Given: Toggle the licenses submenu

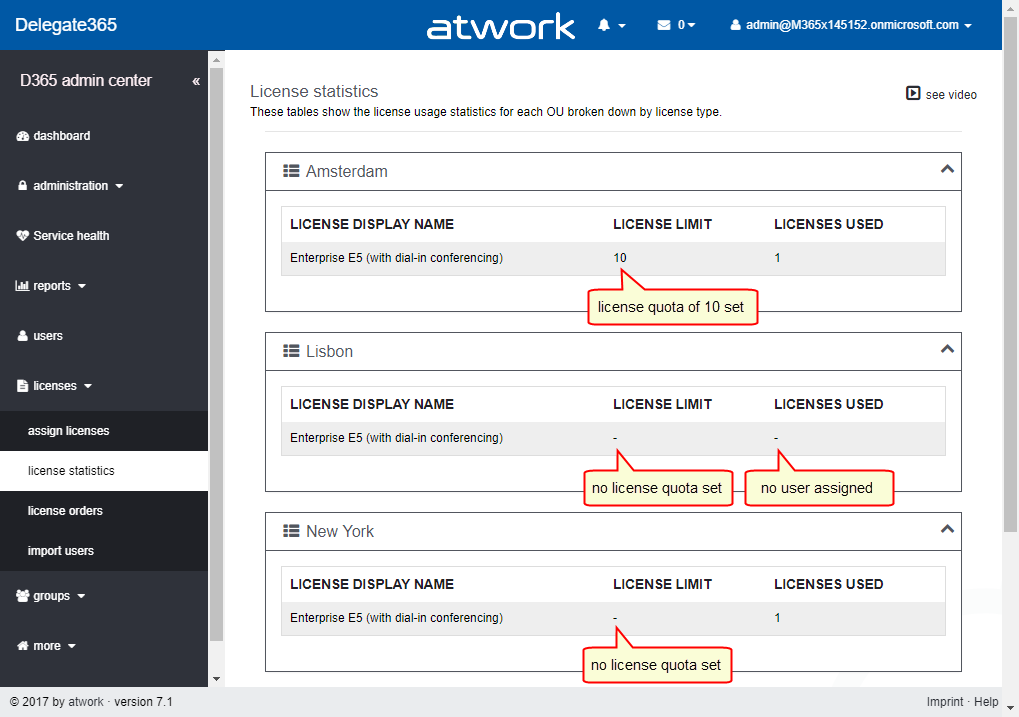Looking at the screenshot, I should point(55,386).
